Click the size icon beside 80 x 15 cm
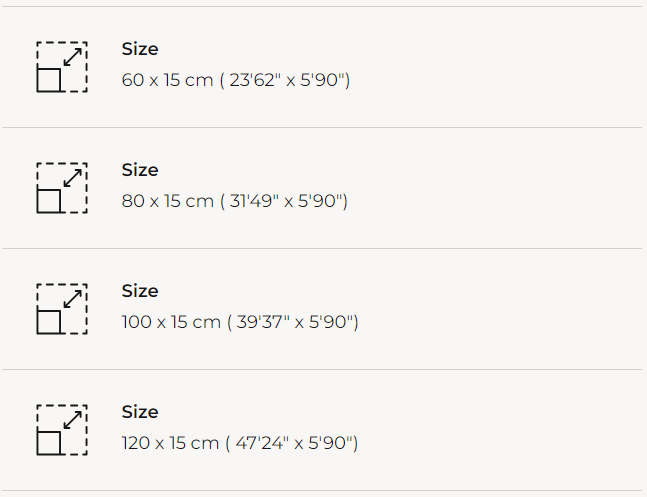 62,187
